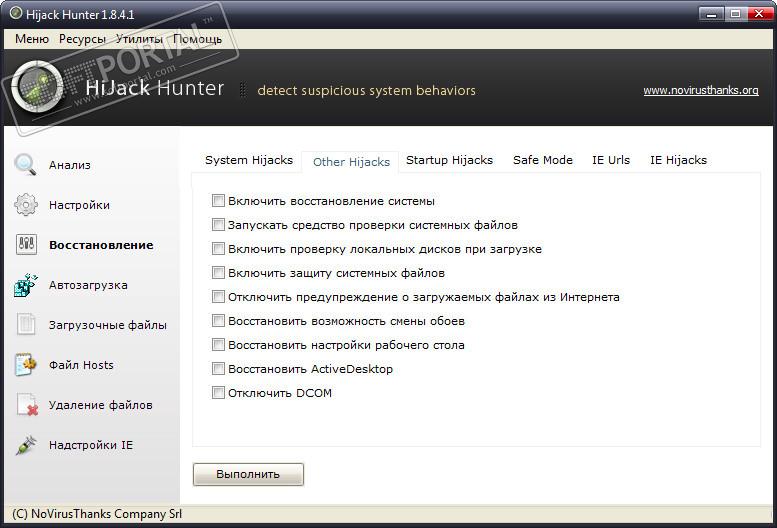Click the Выполнить button

248,474
